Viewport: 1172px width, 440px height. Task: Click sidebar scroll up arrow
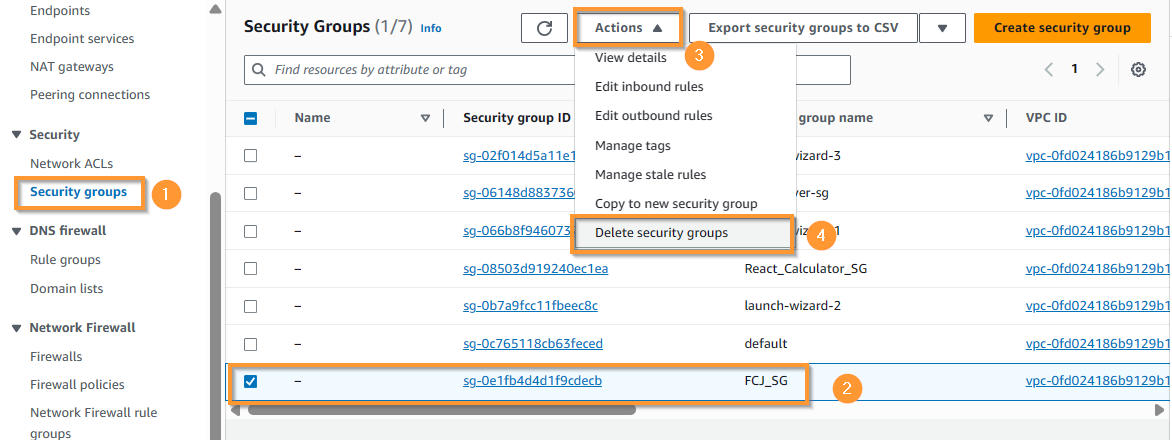215,10
